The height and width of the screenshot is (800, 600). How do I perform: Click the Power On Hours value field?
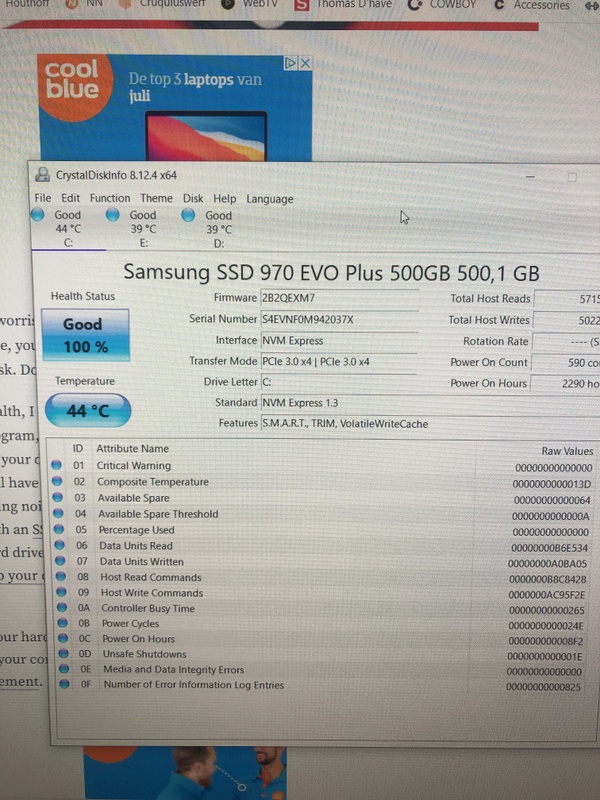pos(565,383)
